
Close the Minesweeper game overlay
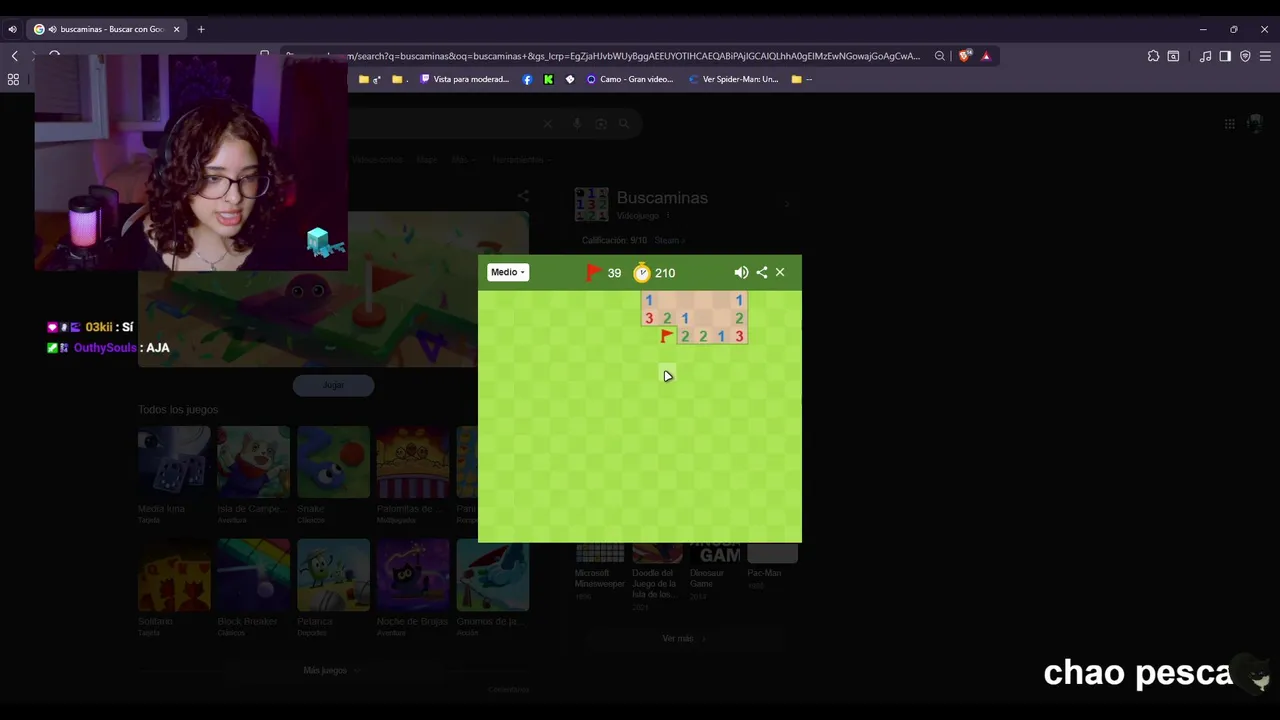[780, 272]
